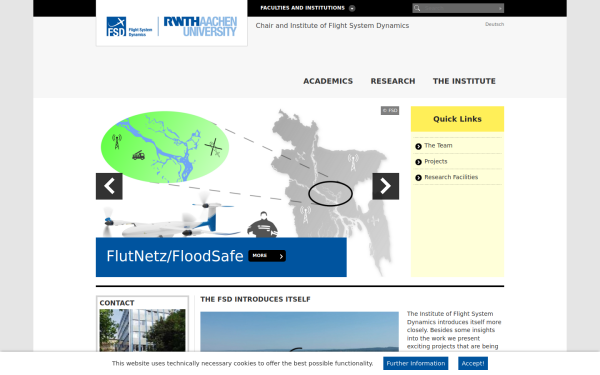Image resolution: width=600 pixels, height=375 pixels.
Task: Show next slide with right arrow
Action: click(x=386, y=186)
